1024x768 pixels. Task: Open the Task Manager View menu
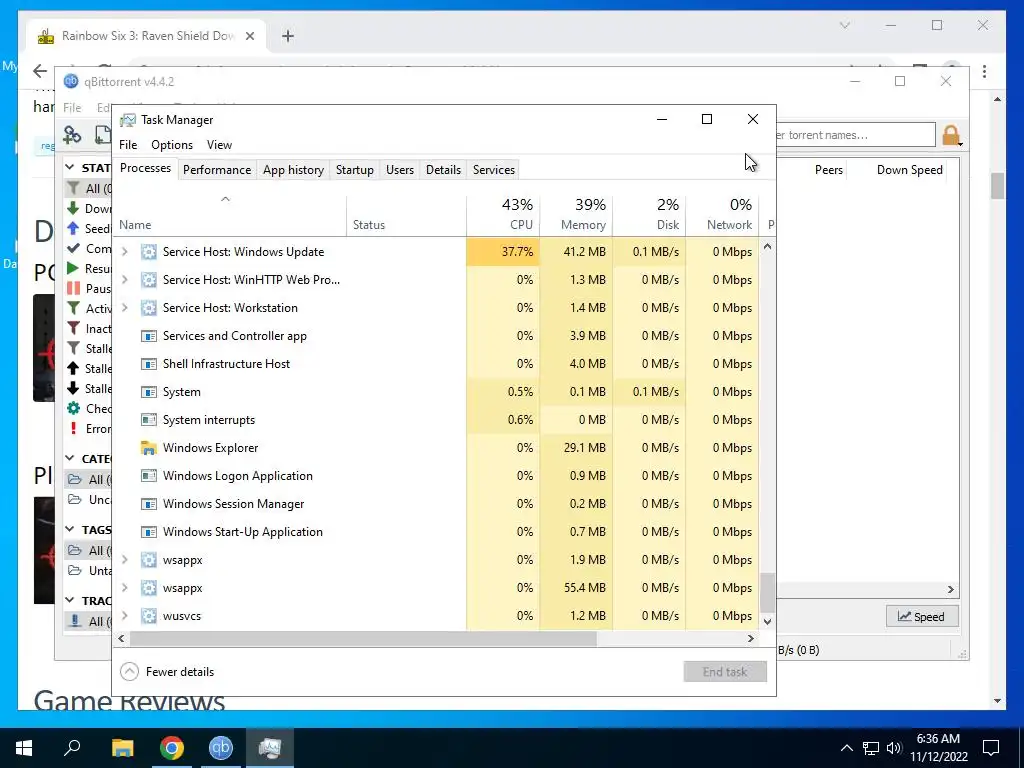pyautogui.click(x=219, y=145)
